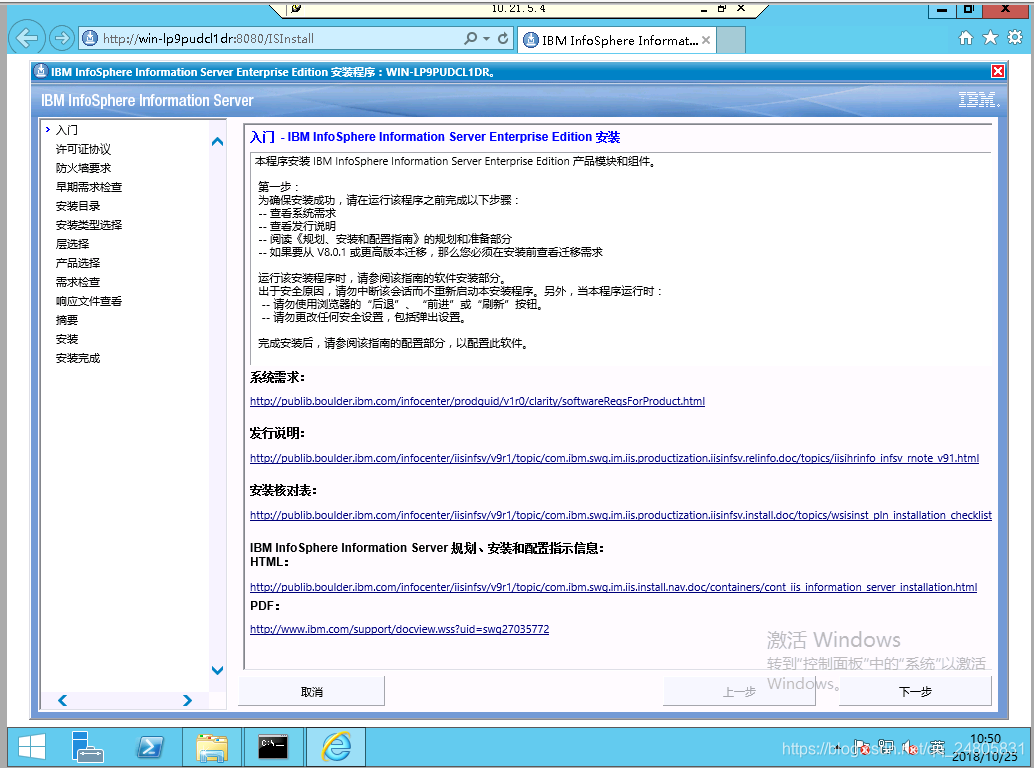Click the search magnifier in address bar
The image size is (1034, 768).
[470, 38]
